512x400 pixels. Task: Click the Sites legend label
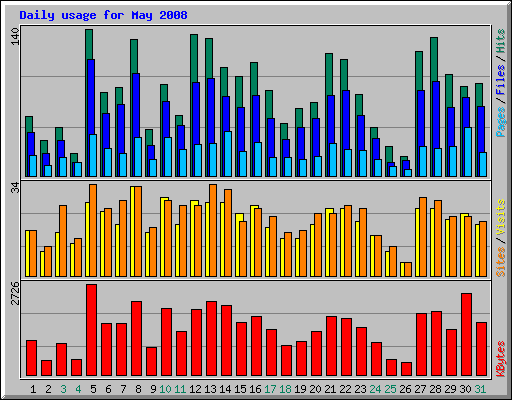(x=500, y=262)
